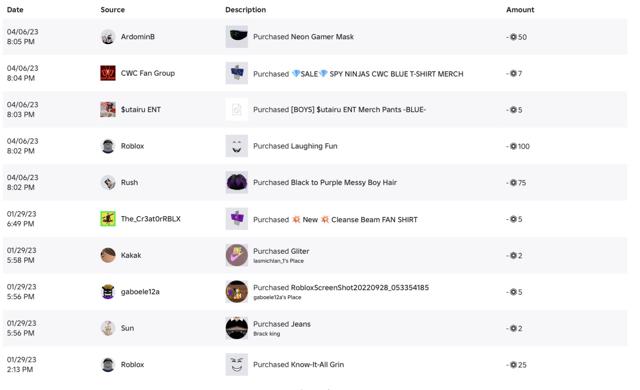Click the gaboele12a source name
The image size is (640, 390).
point(140,292)
